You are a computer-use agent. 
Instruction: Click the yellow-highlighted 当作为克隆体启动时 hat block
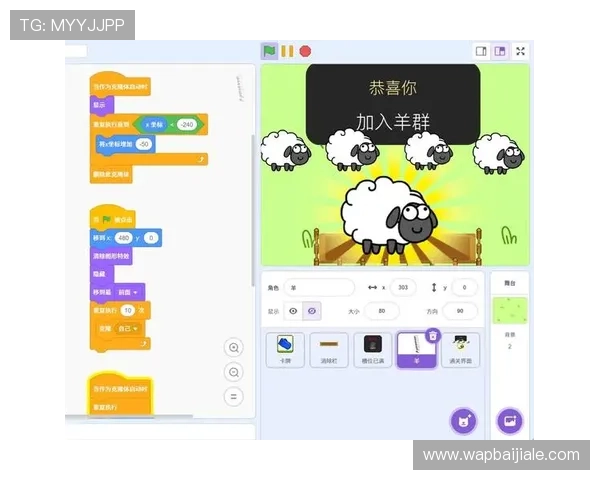tap(120, 385)
